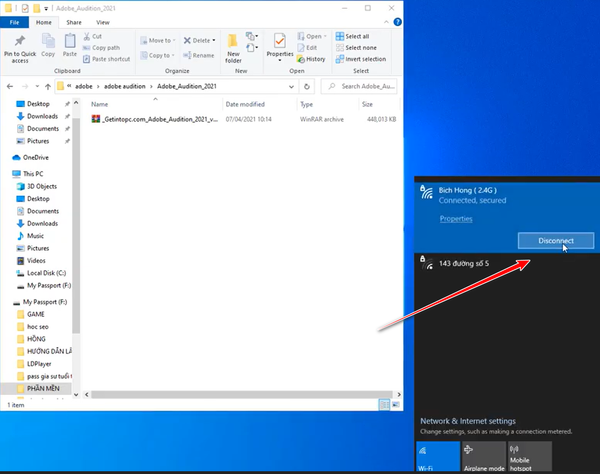Click the Cut scissors icon
Viewport: 600px width, 474px height.
[87, 36]
